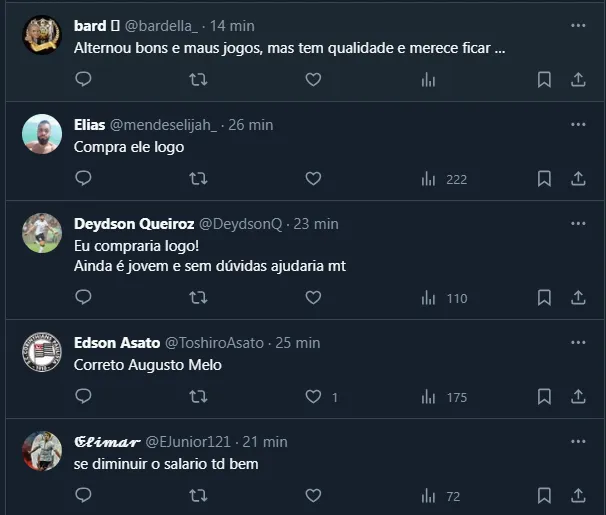Open Deydson Queiroz's profile picture

coord(42,233)
